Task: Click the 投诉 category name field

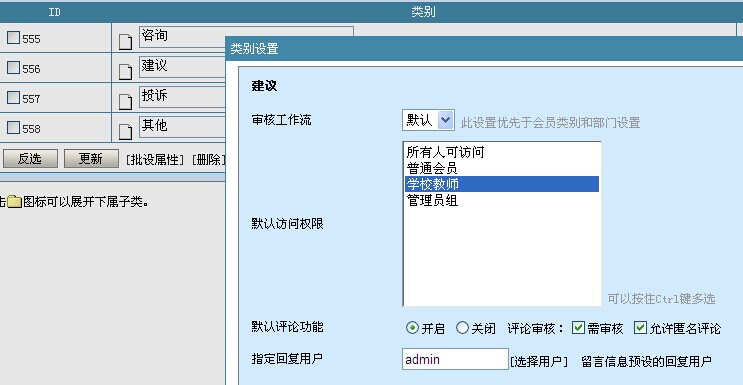Action: [x=182, y=96]
